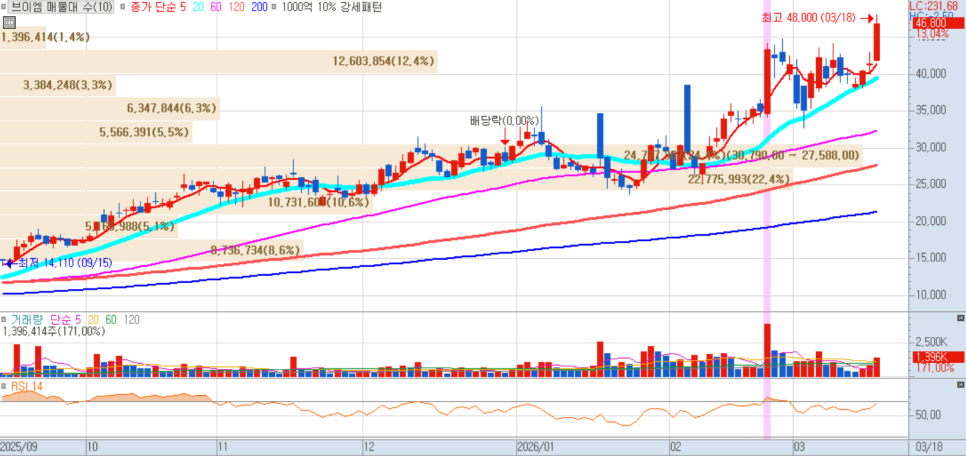Select the pink 120 moving average label
Screen dimensions: 966x456
coord(237,7)
